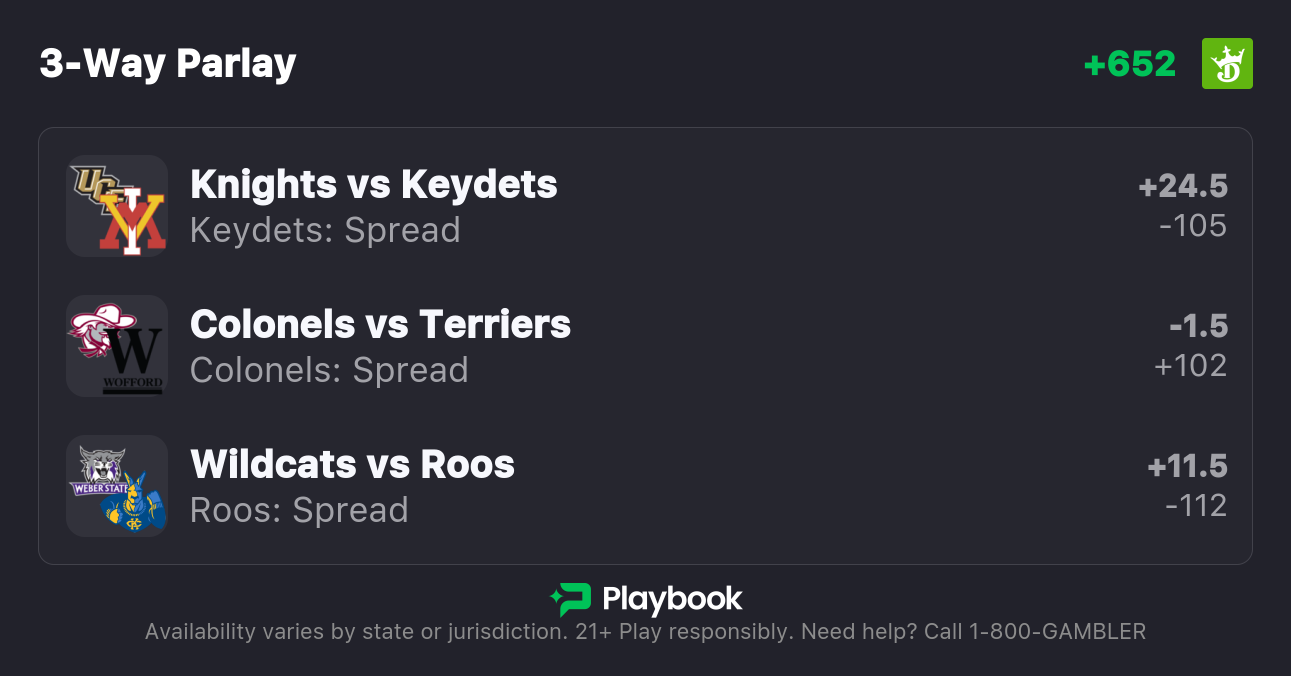Click the Colonels vs Terriers team logos
Viewport: 1291px width, 676px height.
pyautogui.click(x=117, y=346)
